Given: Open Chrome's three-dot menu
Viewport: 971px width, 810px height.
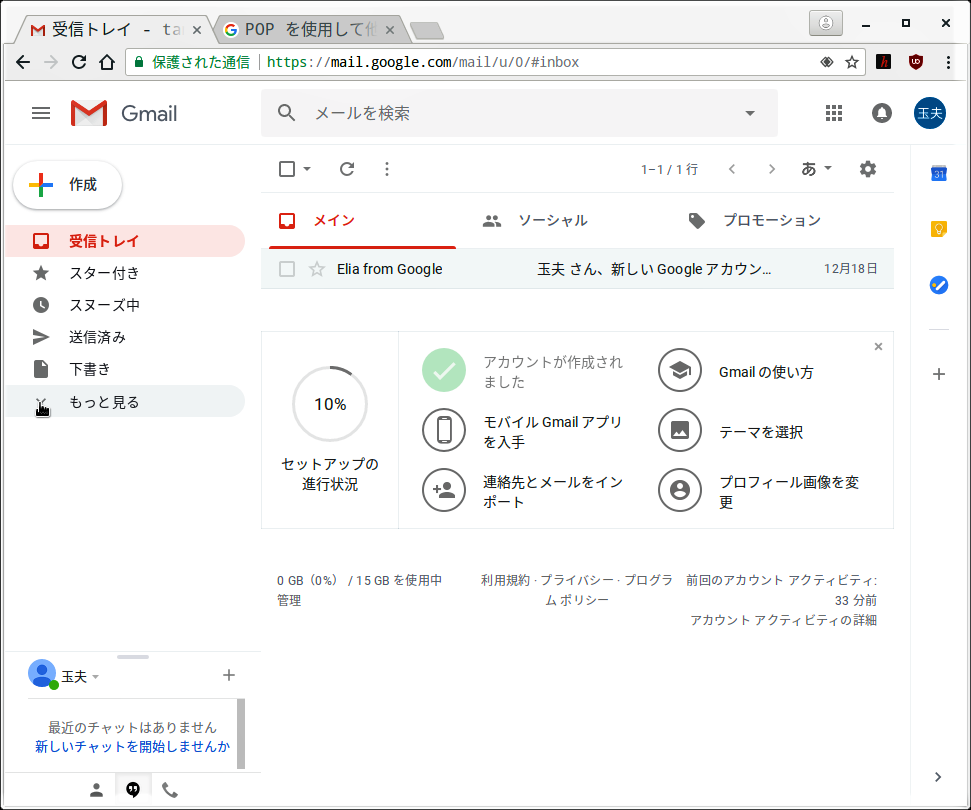Looking at the screenshot, I should coord(948,62).
